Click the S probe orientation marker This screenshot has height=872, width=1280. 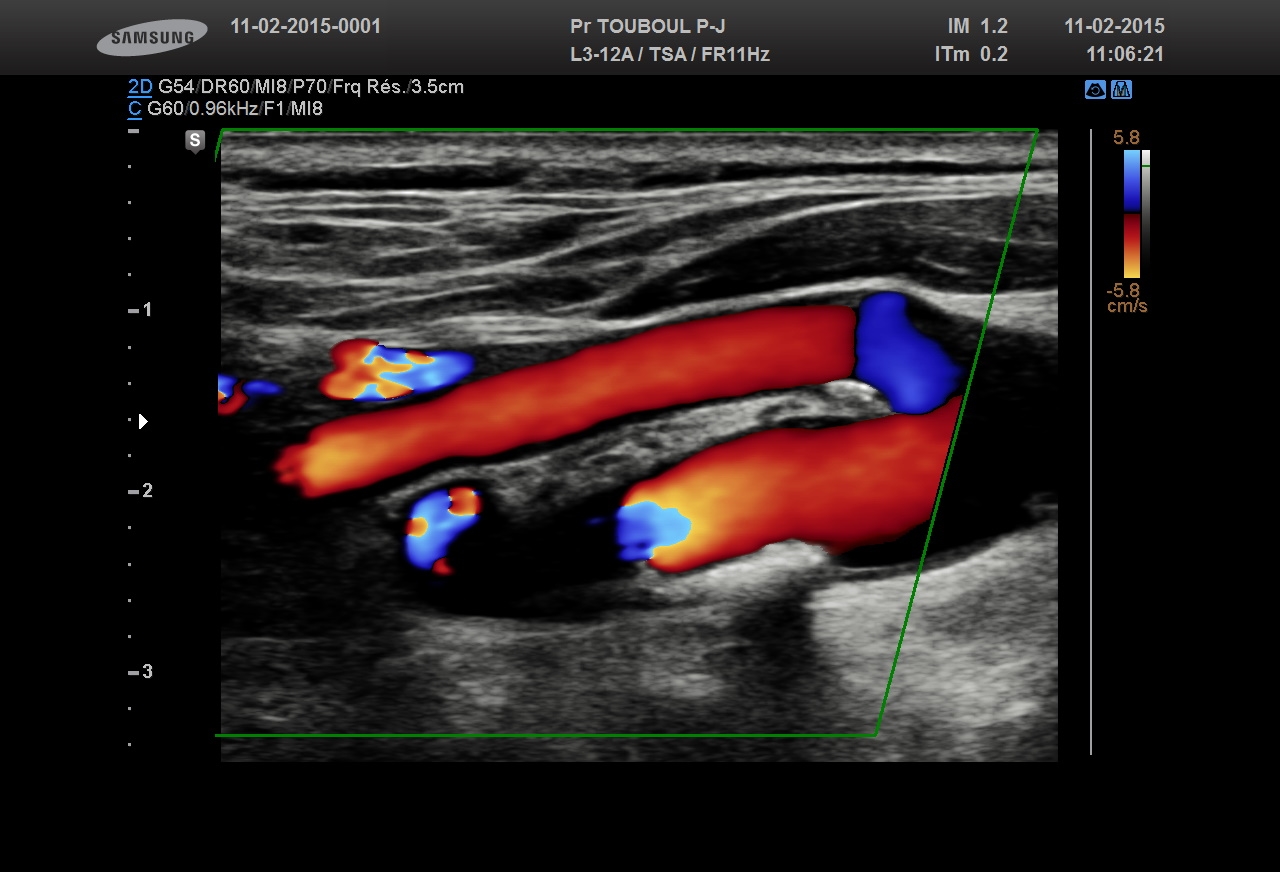195,141
